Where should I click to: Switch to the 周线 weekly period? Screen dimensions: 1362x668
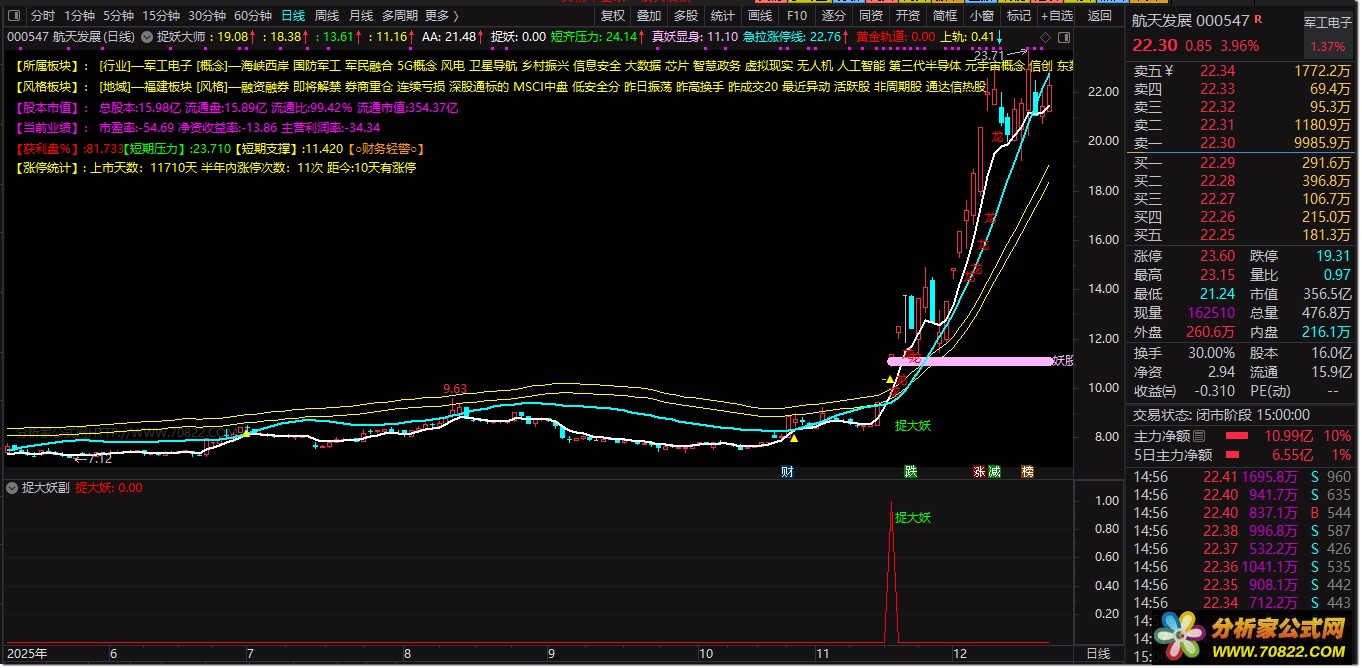[327, 16]
